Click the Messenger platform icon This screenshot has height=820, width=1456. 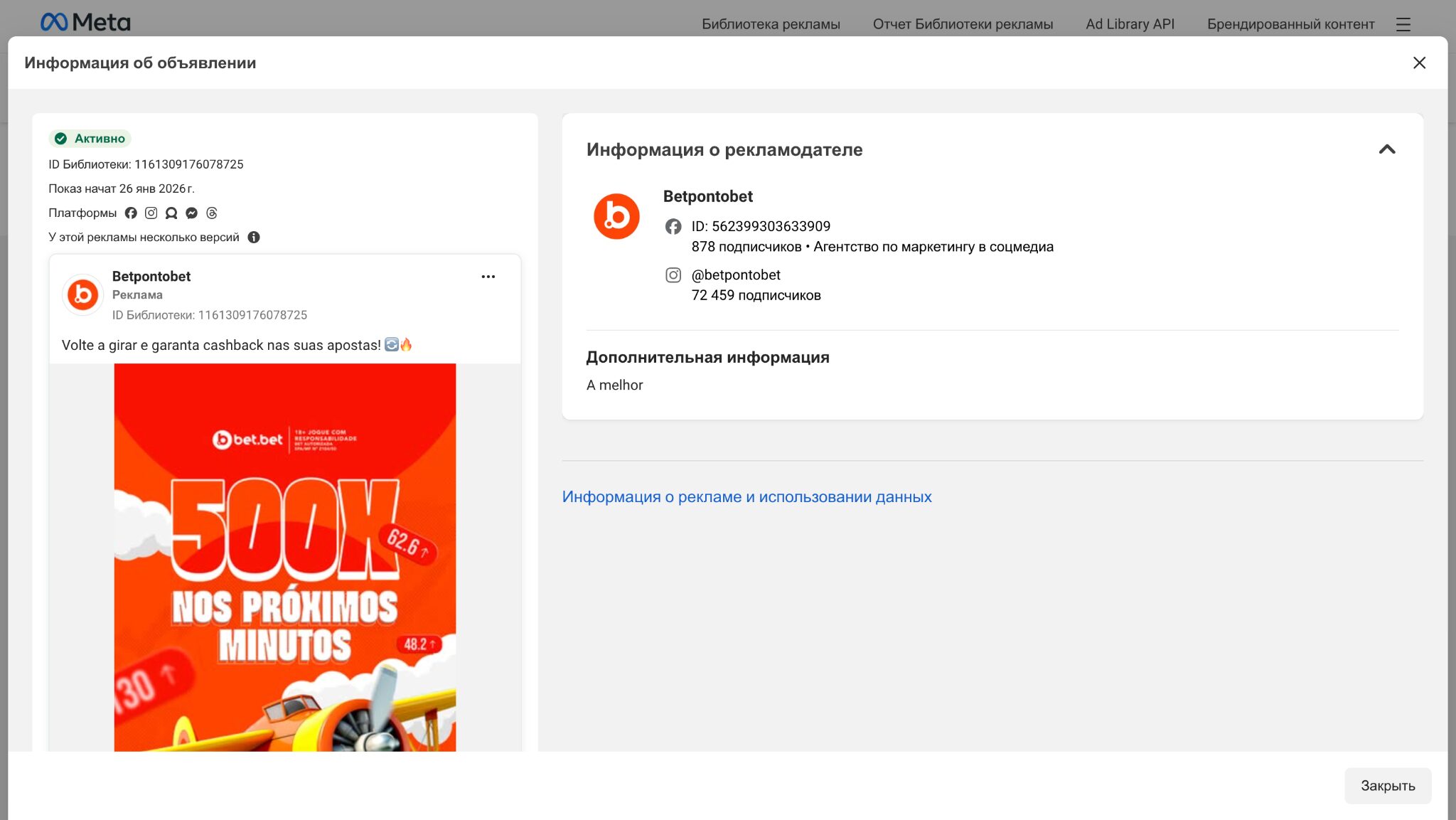pos(191,213)
